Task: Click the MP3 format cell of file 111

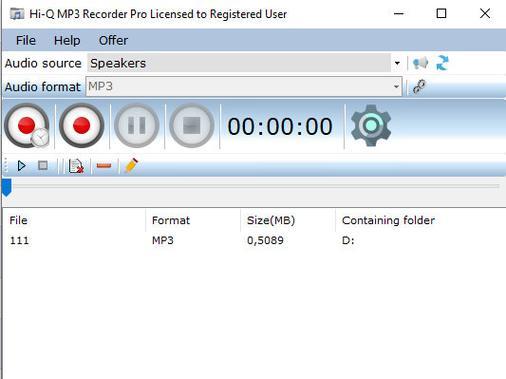Action: [x=163, y=240]
